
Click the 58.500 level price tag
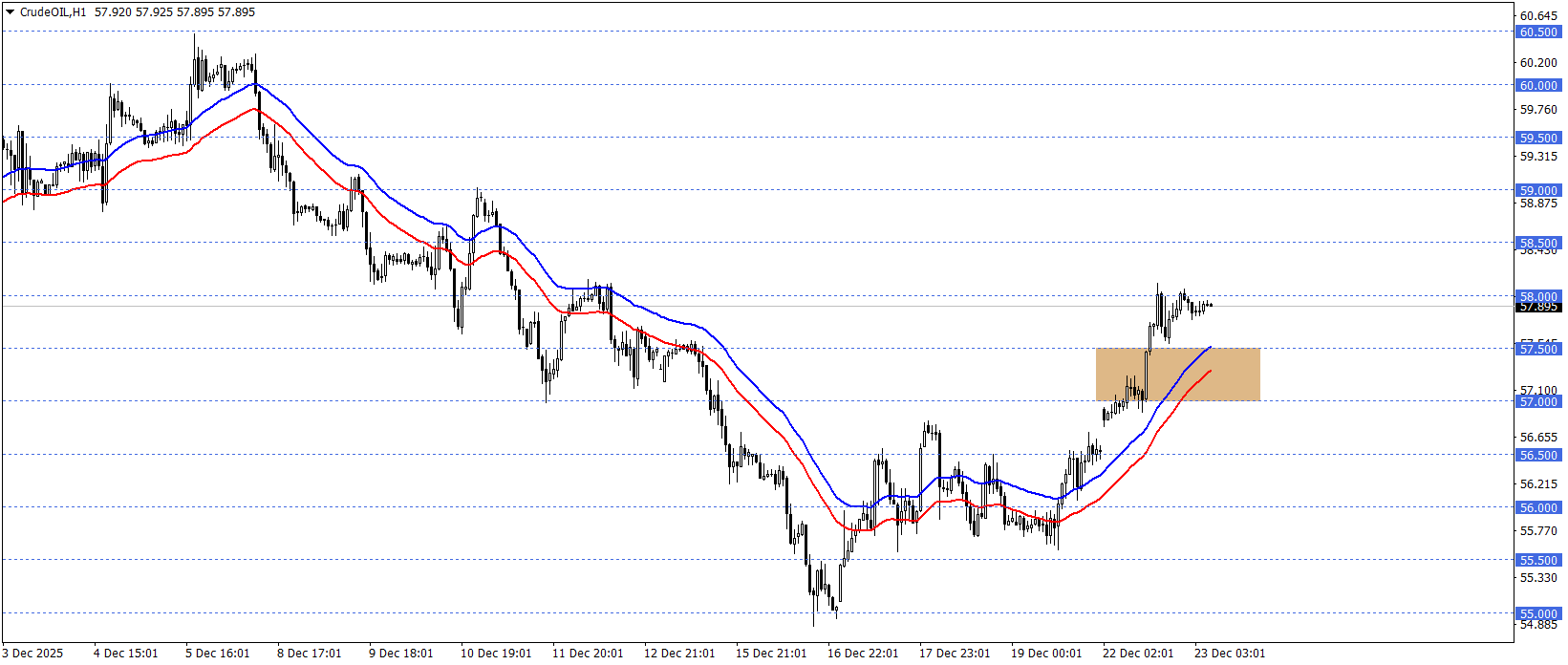(x=1538, y=243)
